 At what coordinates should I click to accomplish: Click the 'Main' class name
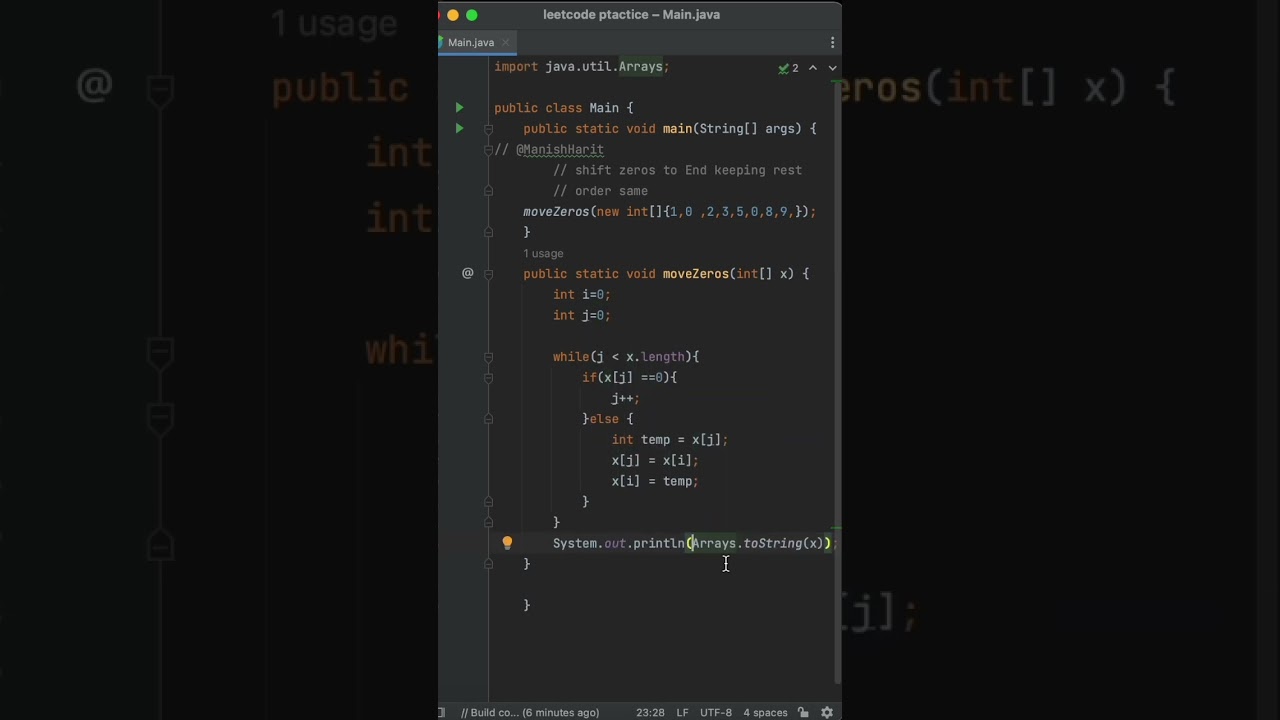click(x=604, y=107)
